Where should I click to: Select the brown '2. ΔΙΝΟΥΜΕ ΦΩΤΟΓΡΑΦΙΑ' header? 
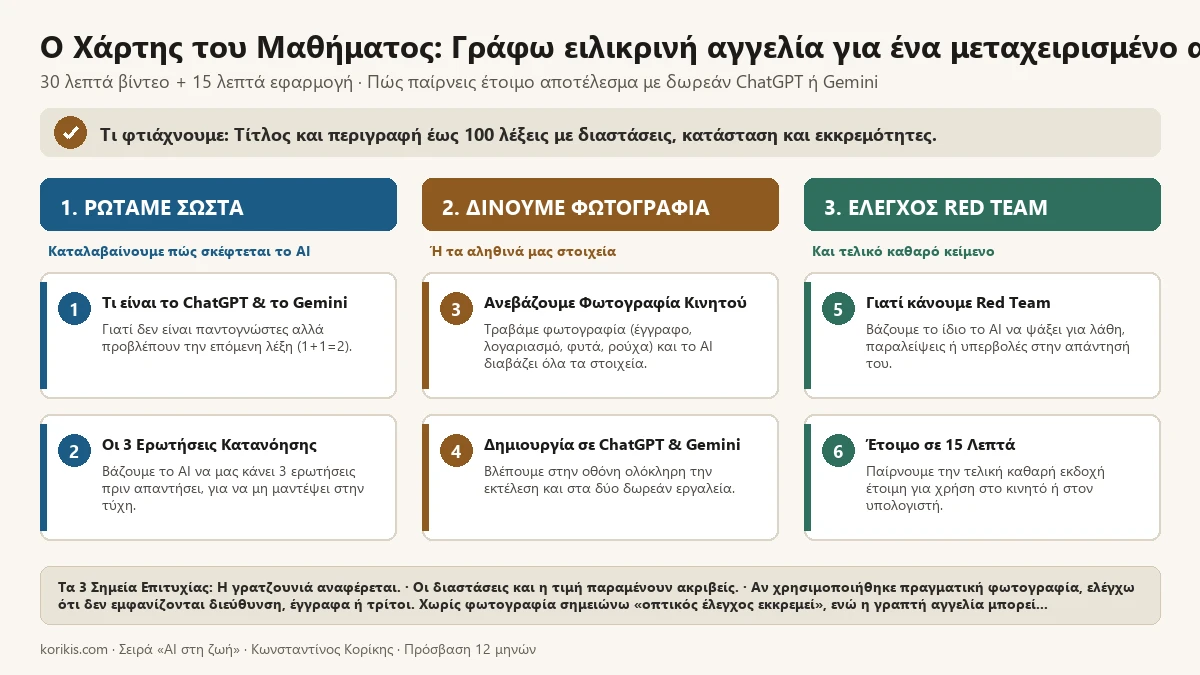[x=600, y=205]
